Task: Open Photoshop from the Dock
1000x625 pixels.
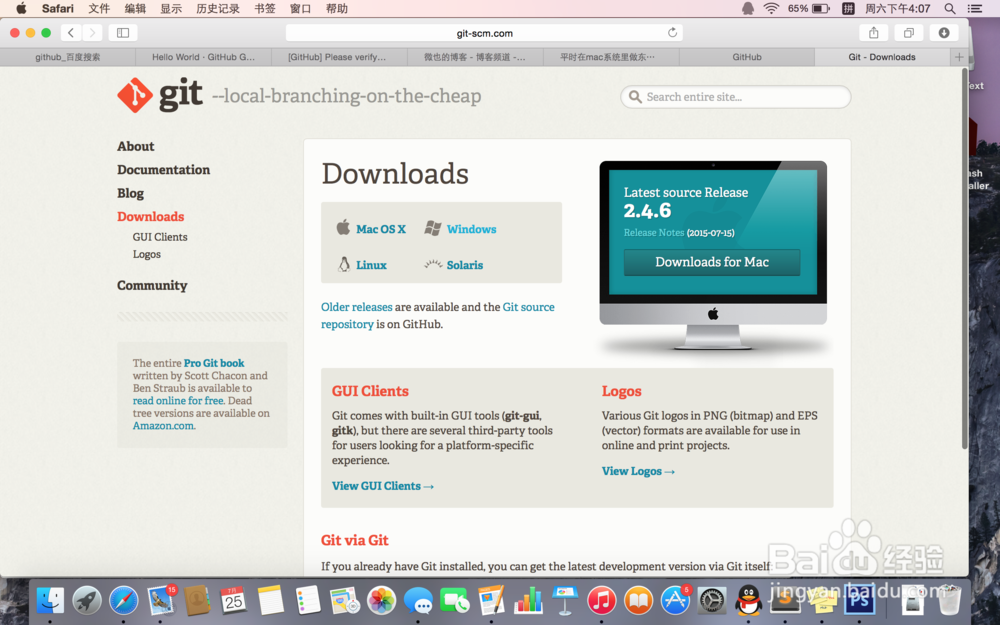Action: (859, 601)
